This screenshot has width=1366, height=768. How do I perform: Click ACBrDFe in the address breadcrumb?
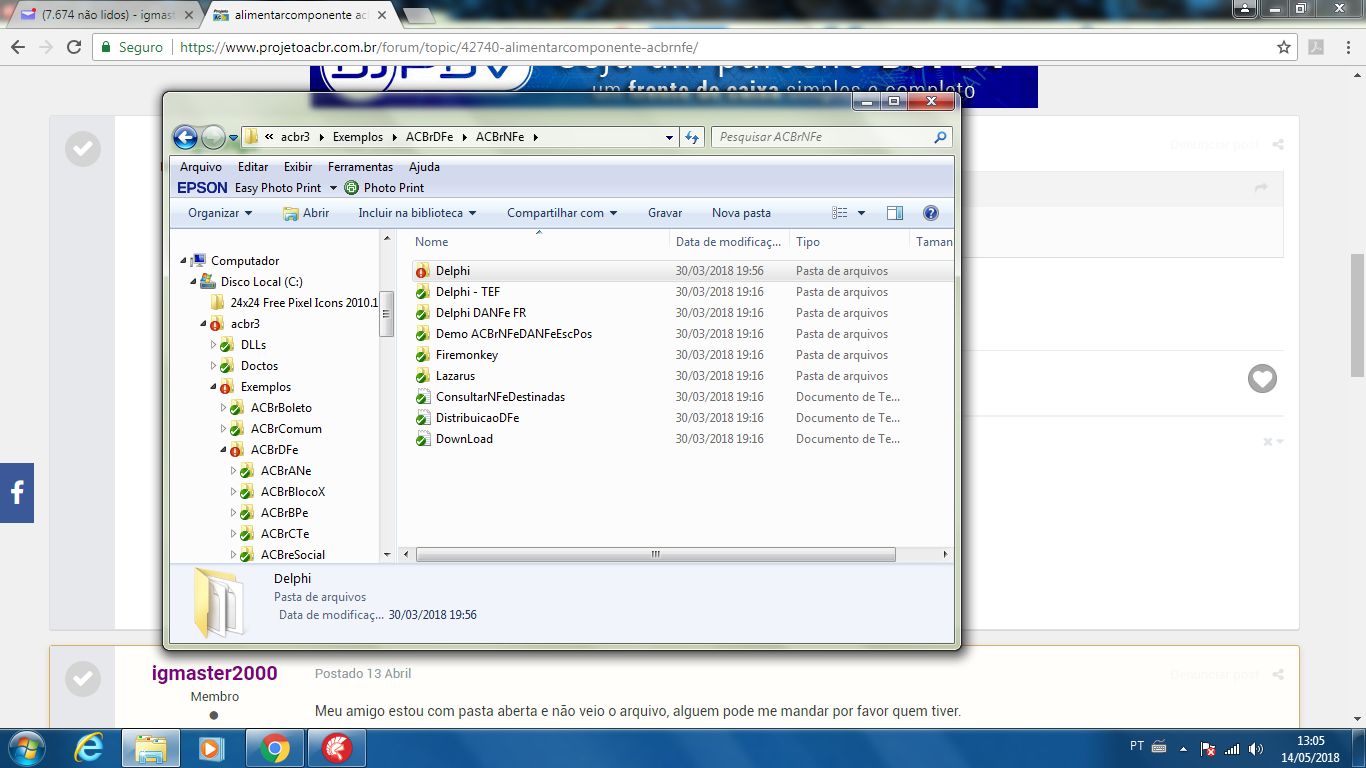(x=429, y=137)
